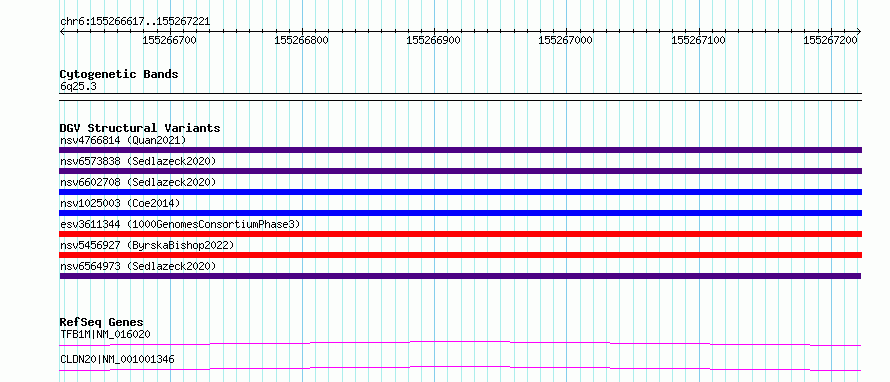Open variant nsv6573838 (Sedlazeck2020) label
890x382 pixels.
coord(138,161)
